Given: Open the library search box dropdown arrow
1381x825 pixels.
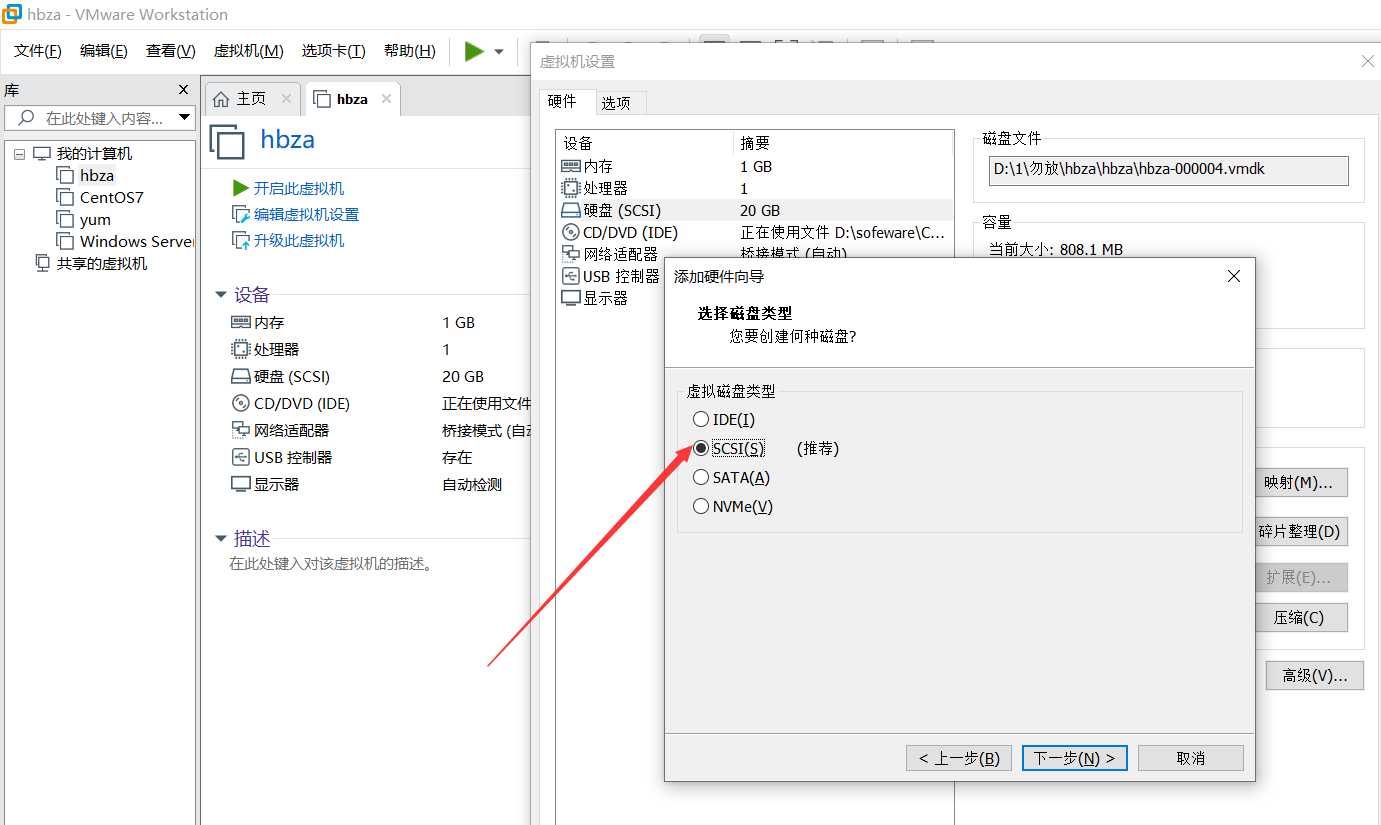Looking at the screenshot, I should point(185,118).
